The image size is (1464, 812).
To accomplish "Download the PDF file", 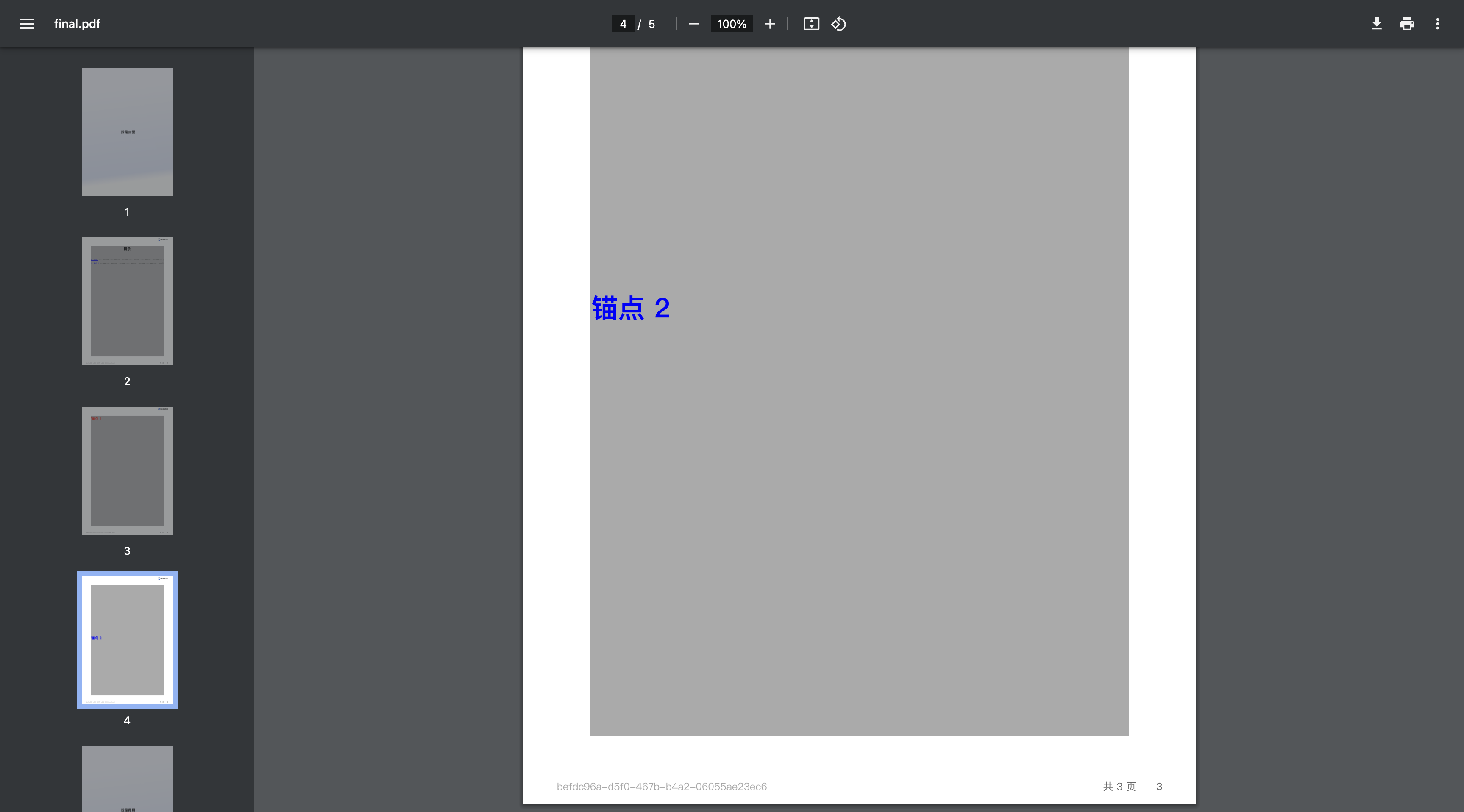I will (x=1376, y=24).
